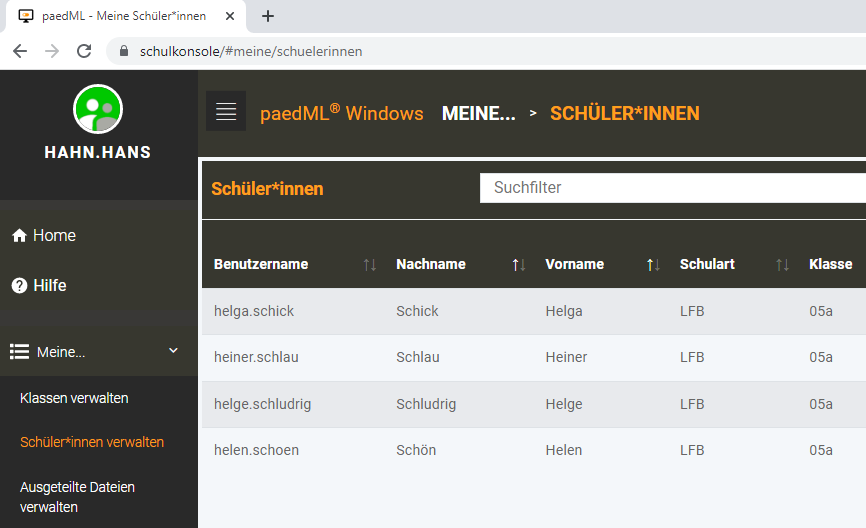Sort by Vorname using arrows icon
Image resolution: width=866 pixels, height=528 pixels.
tap(653, 265)
